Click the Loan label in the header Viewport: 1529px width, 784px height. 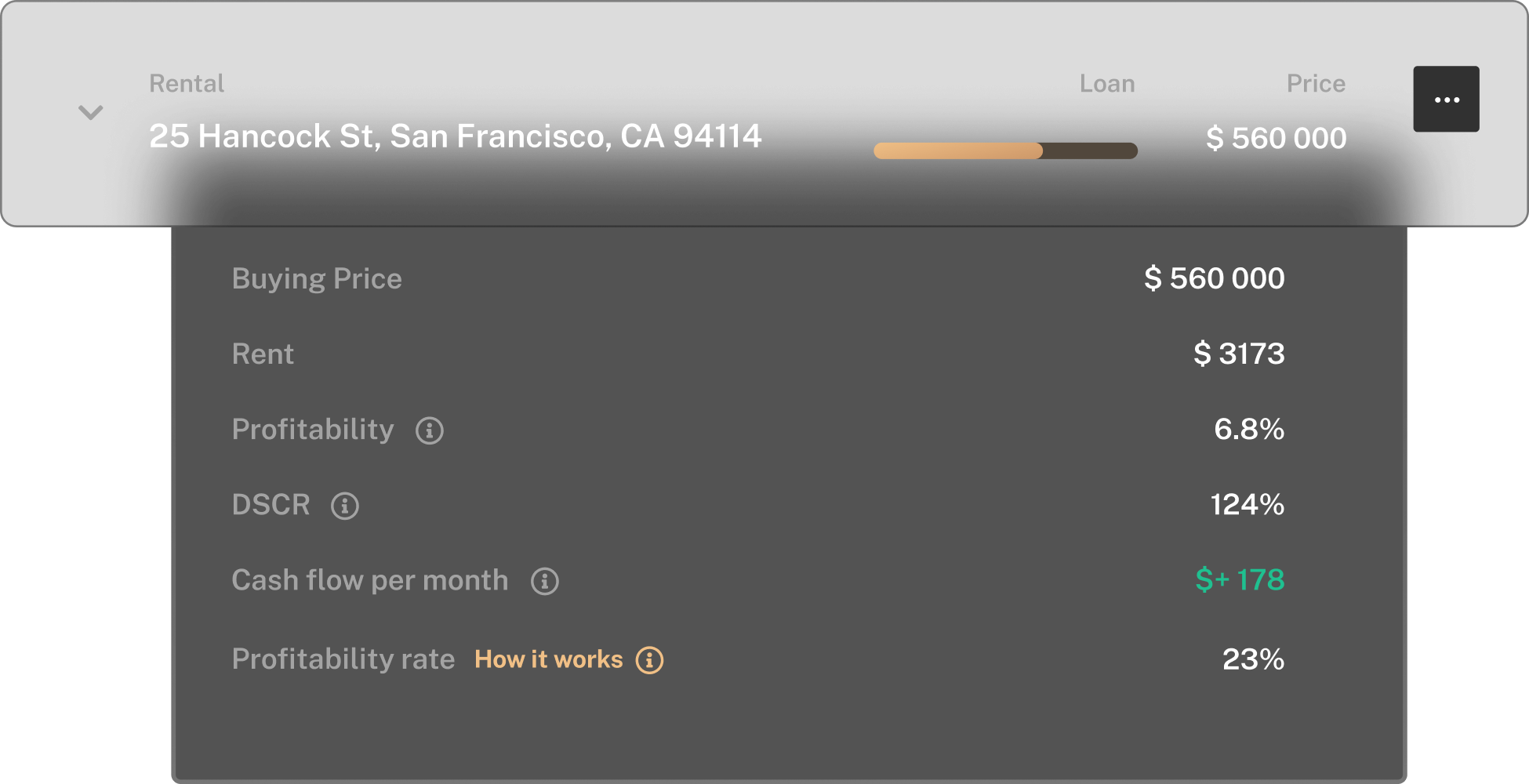tap(1106, 83)
